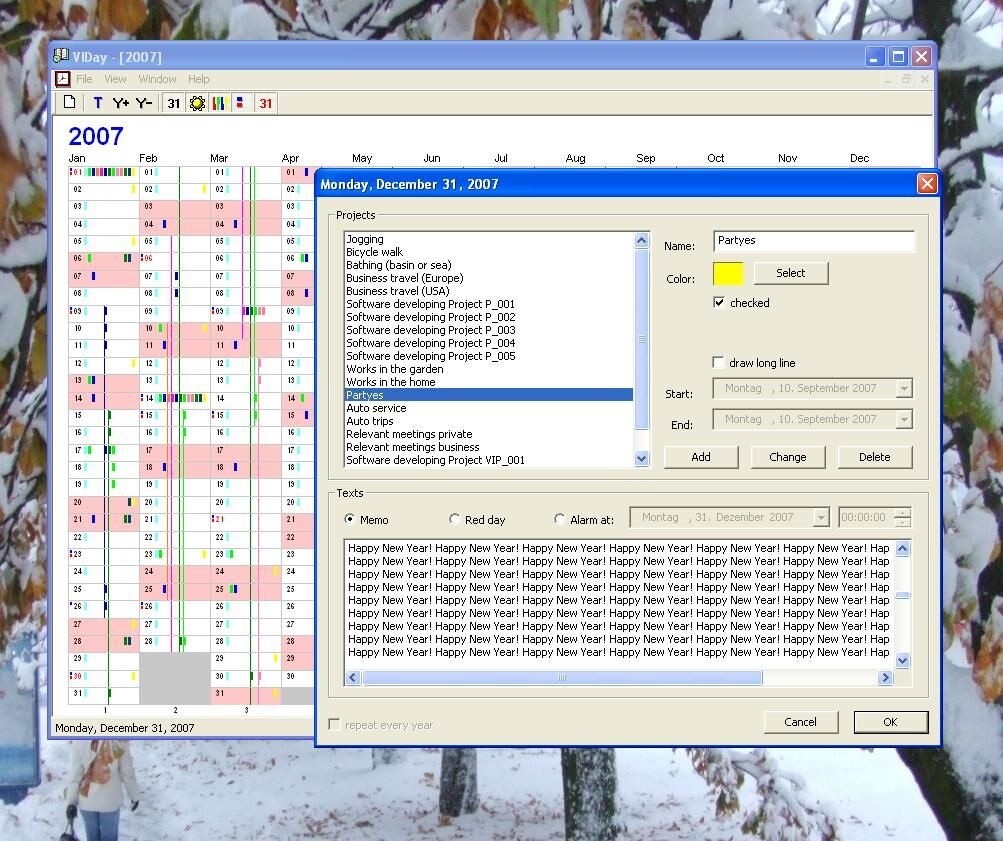Open the Start date dropdown
Screen dimensions: 1003x841
click(904, 388)
